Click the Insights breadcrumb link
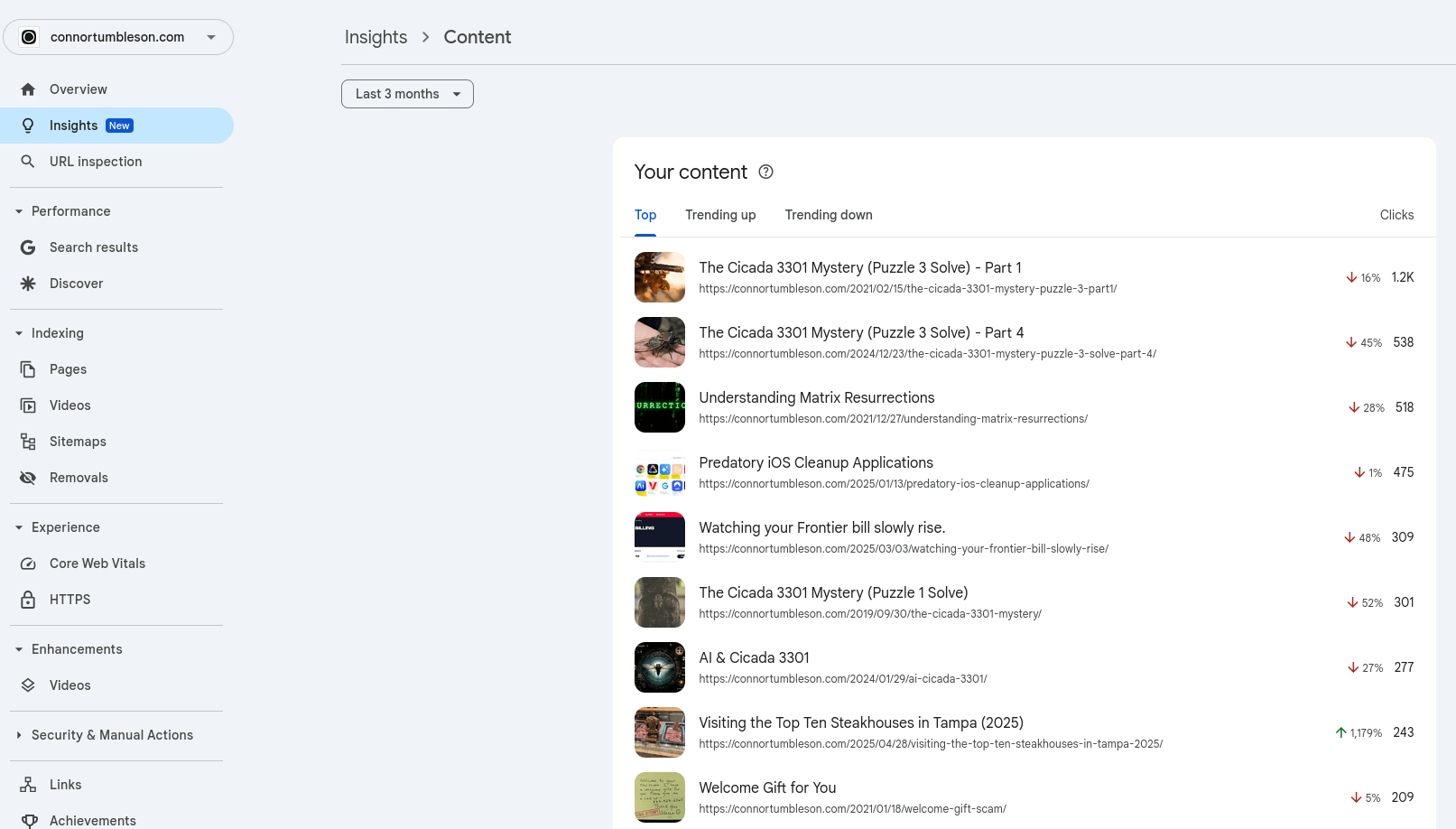Viewport: 1456px width, 829px height. (x=376, y=37)
